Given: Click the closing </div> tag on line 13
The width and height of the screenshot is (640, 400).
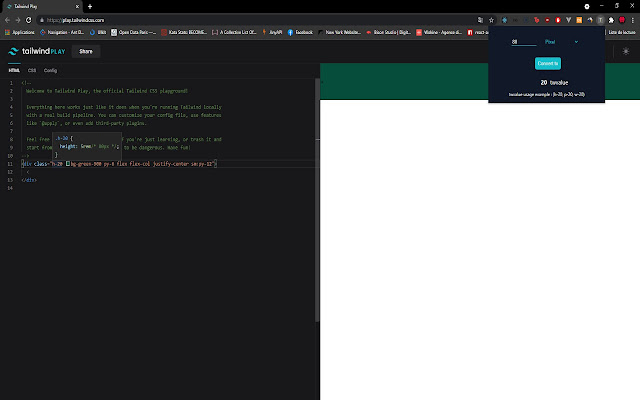Looking at the screenshot, I should [x=29, y=180].
